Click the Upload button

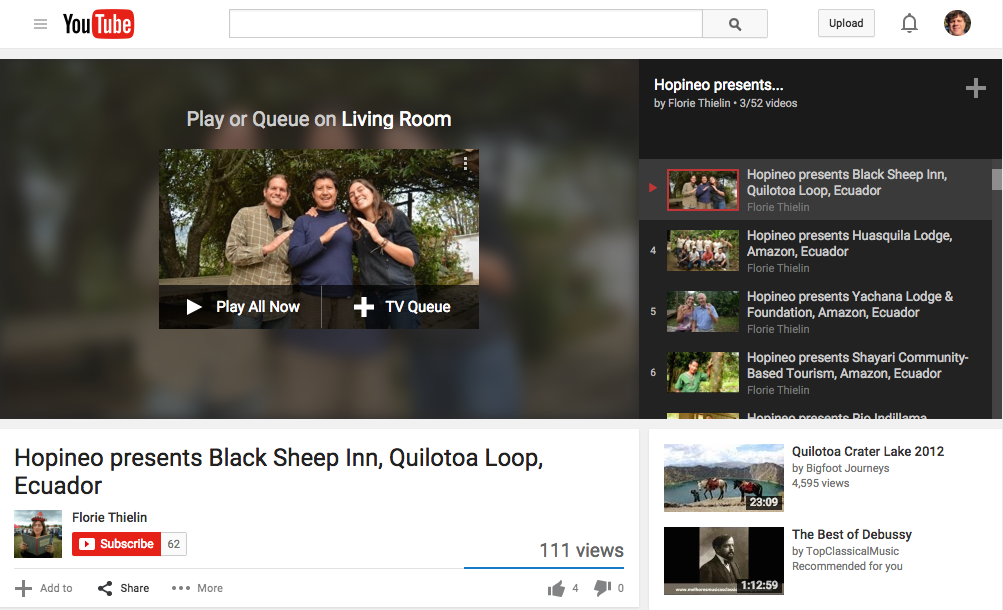pyautogui.click(x=846, y=23)
